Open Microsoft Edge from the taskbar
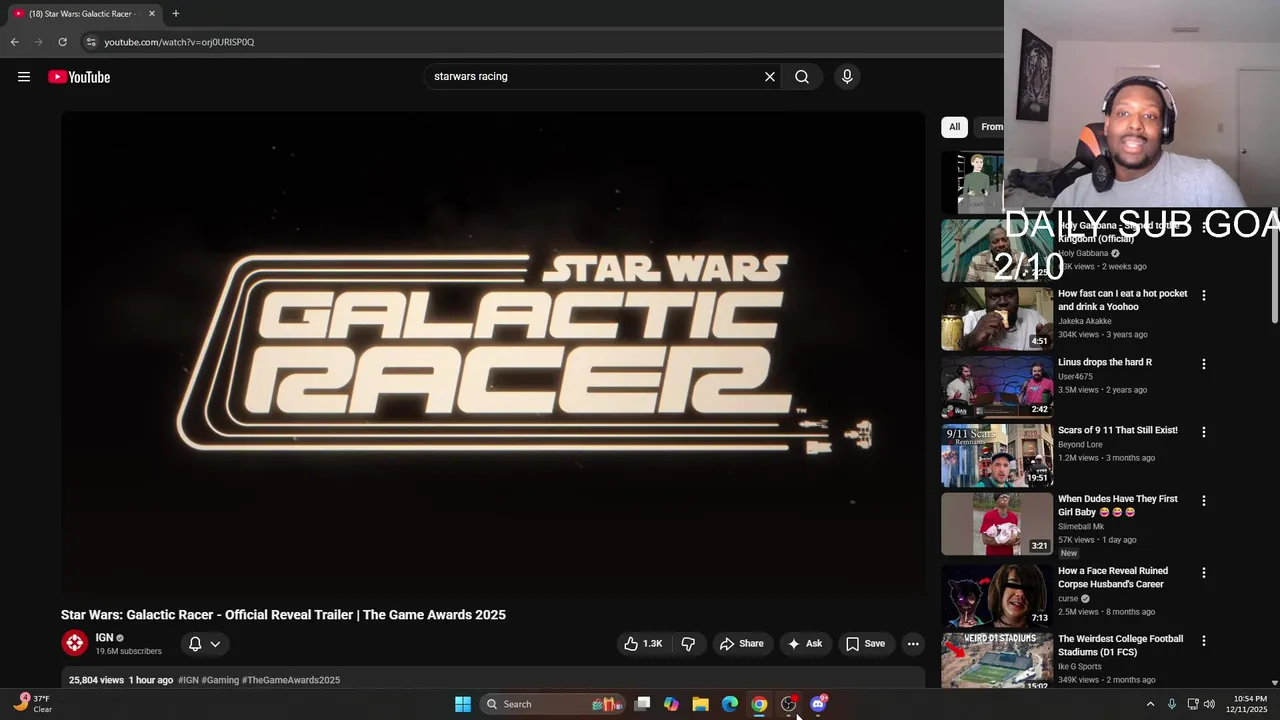 (x=730, y=704)
